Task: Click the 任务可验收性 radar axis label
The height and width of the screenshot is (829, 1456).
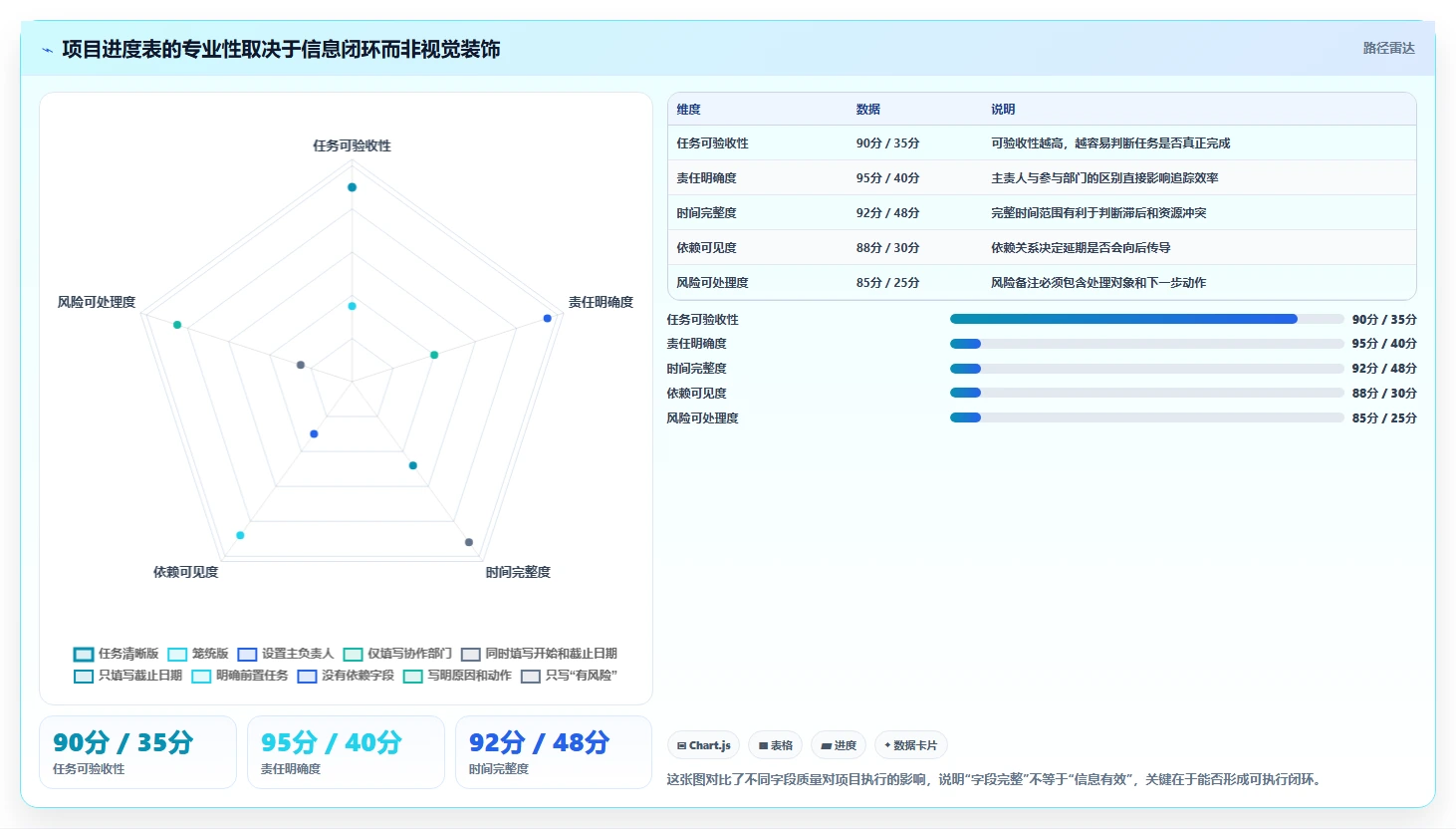Action: point(352,145)
